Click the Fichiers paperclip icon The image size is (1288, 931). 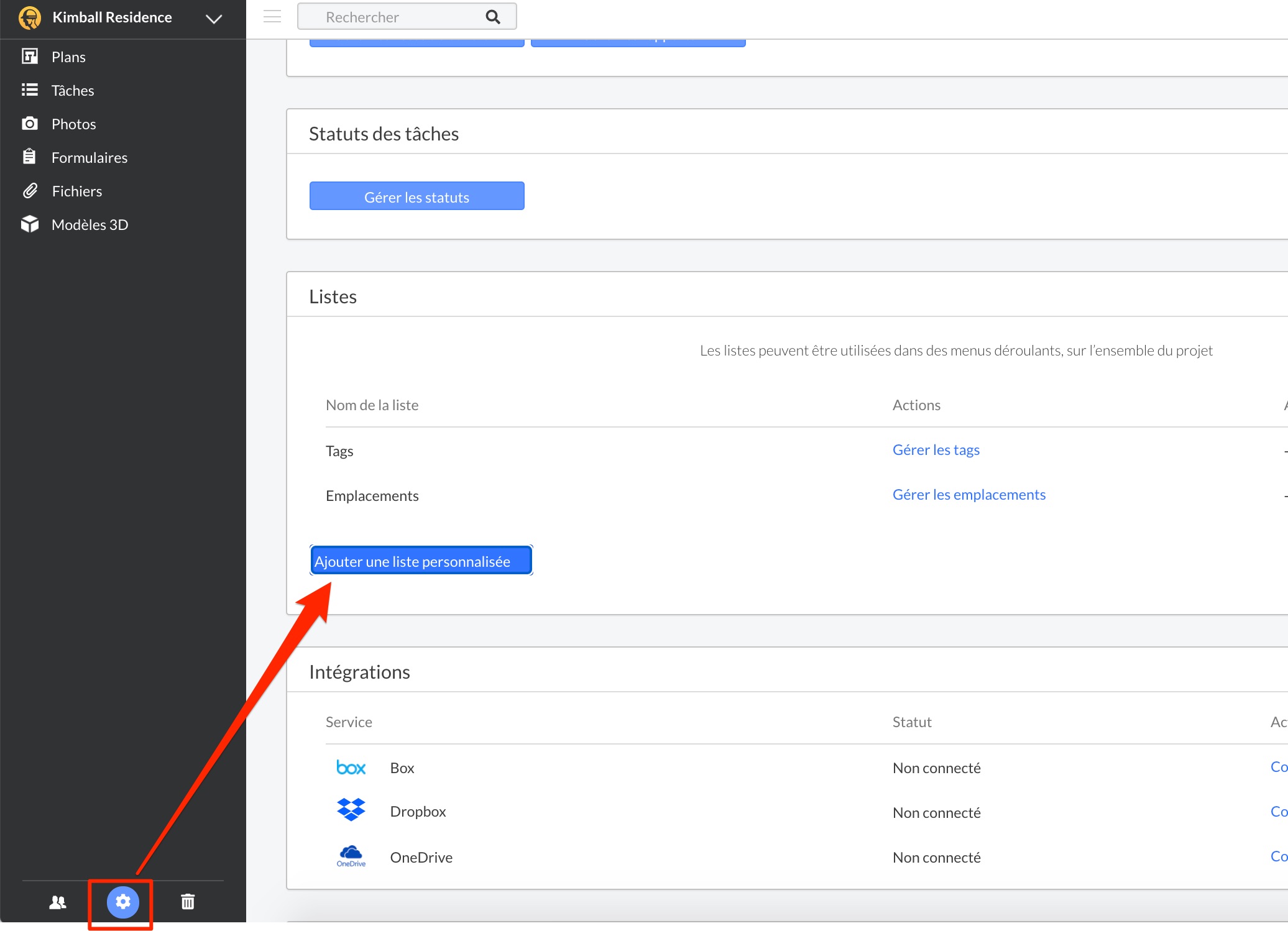pyautogui.click(x=30, y=191)
